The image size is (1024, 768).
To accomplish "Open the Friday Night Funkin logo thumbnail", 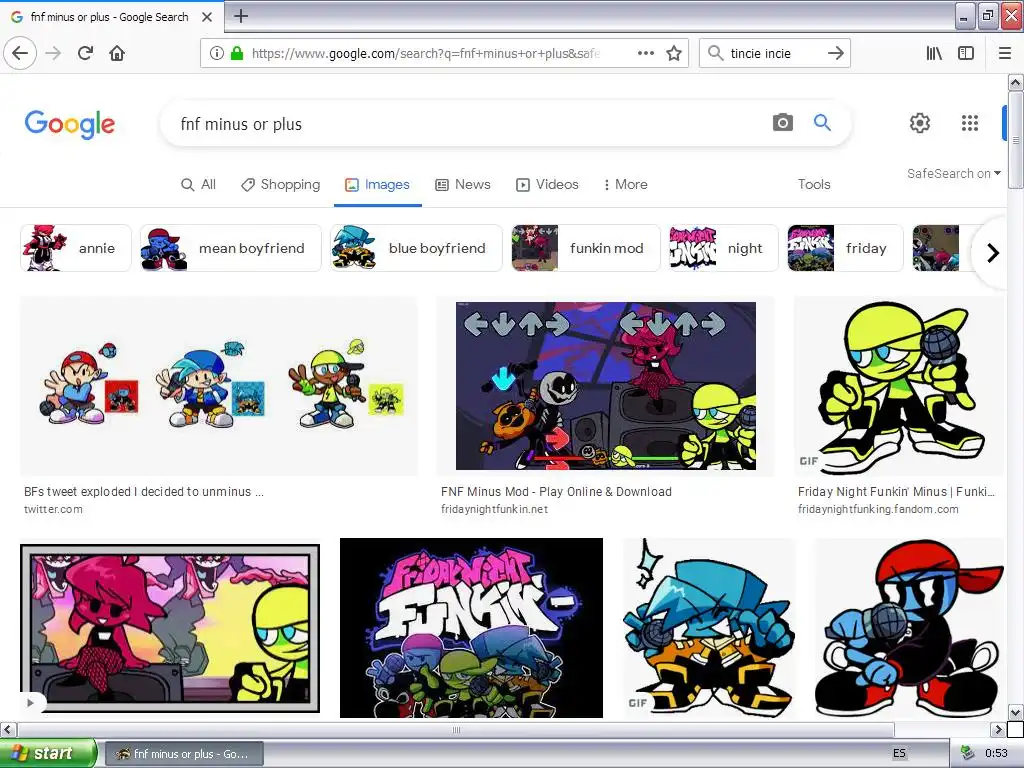I will pos(472,628).
